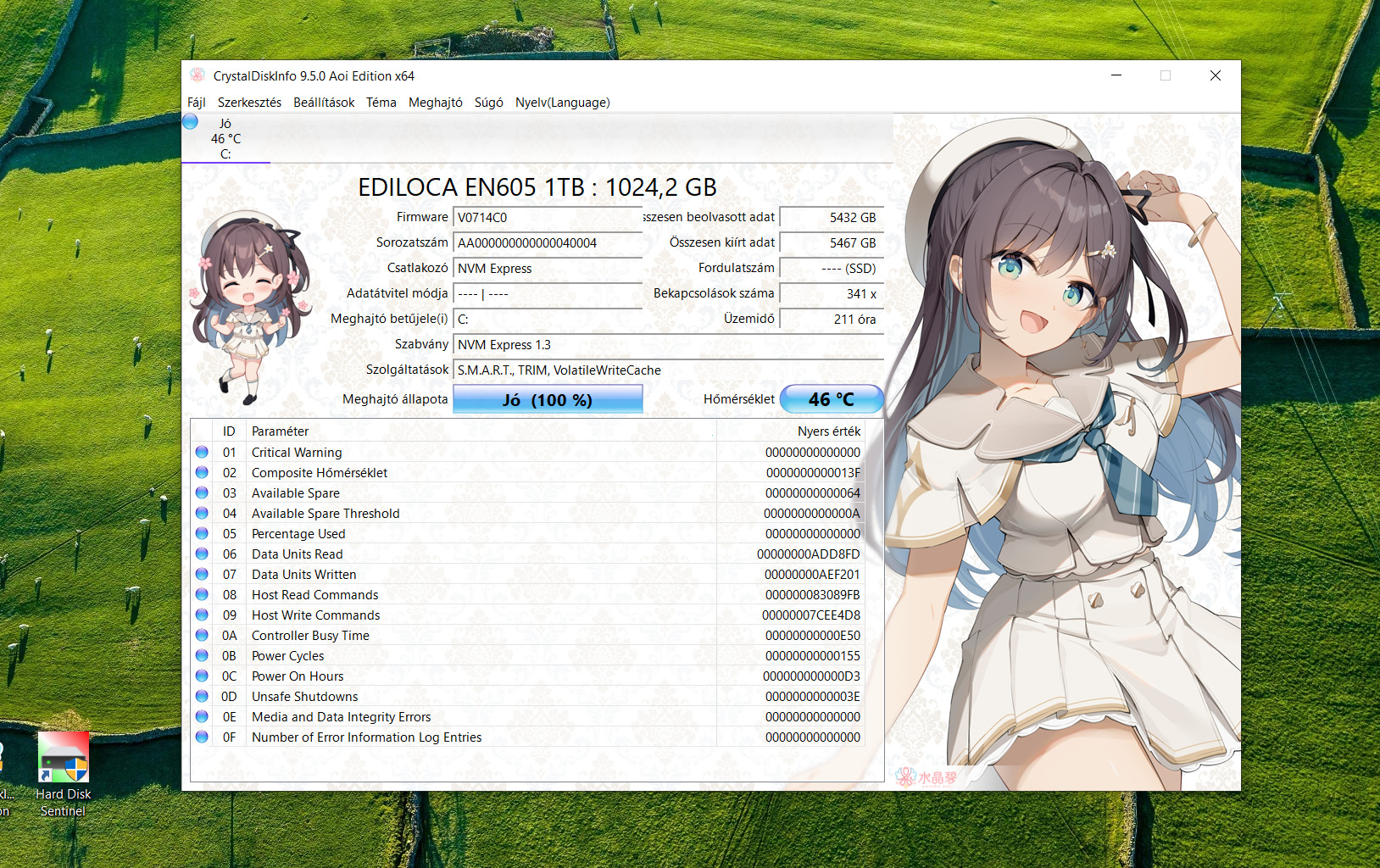
Task: Open Hard Disk Sentinel desktop shortcut
Action: click(64, 776)
